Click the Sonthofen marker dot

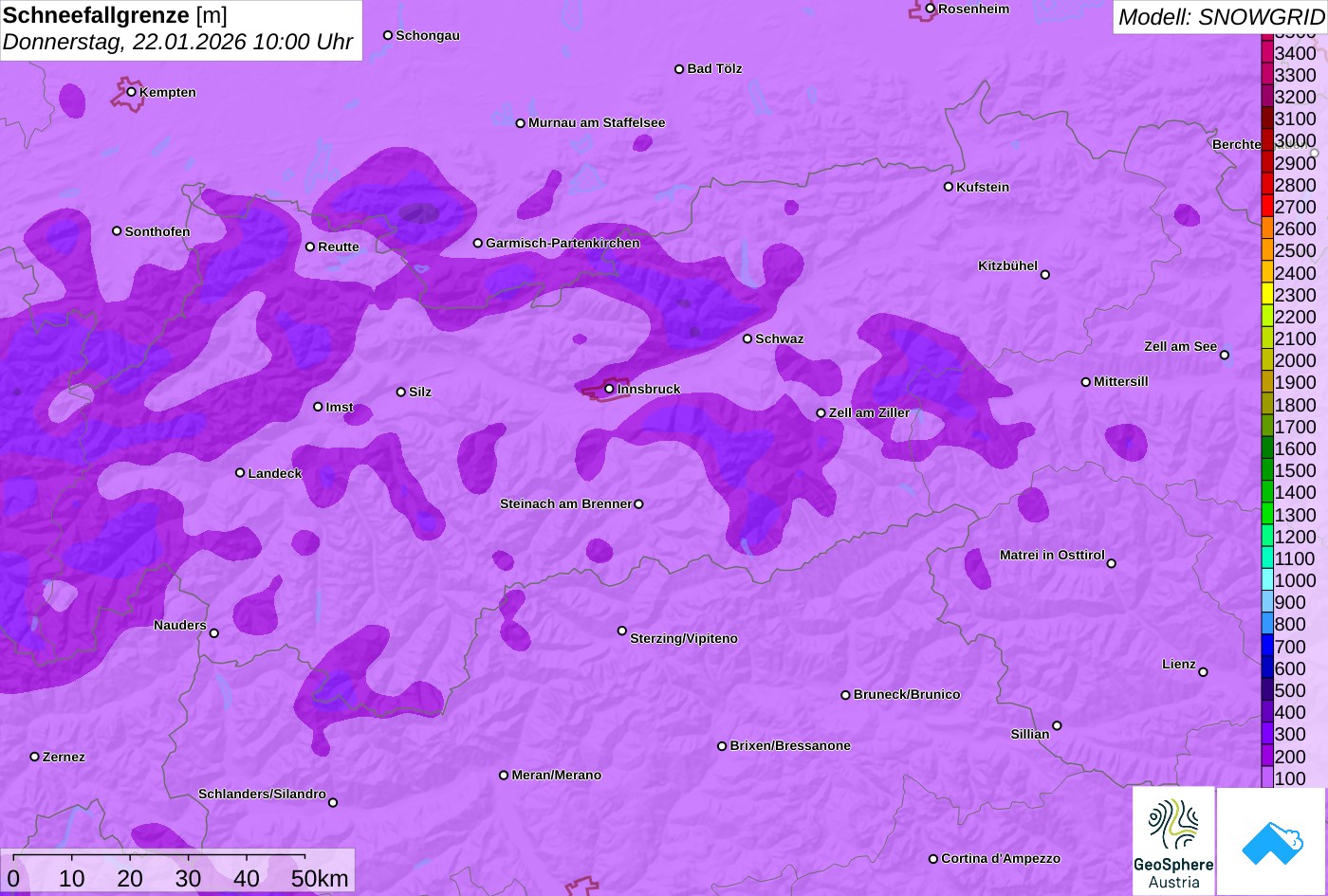click(118, 231)
